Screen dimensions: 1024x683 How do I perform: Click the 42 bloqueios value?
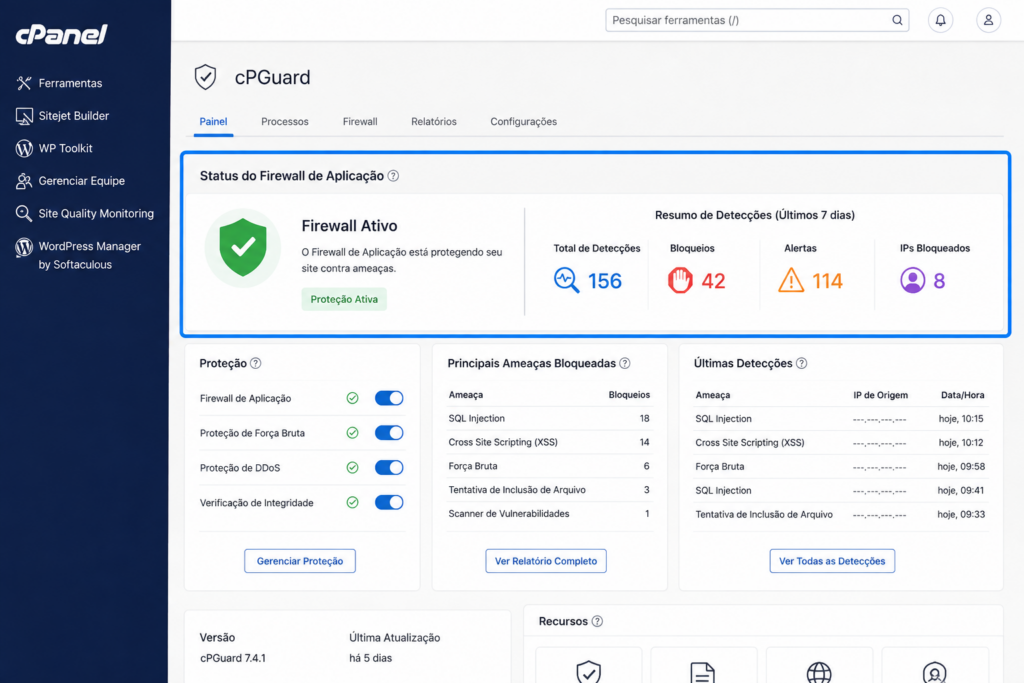[x=713, y=281]
